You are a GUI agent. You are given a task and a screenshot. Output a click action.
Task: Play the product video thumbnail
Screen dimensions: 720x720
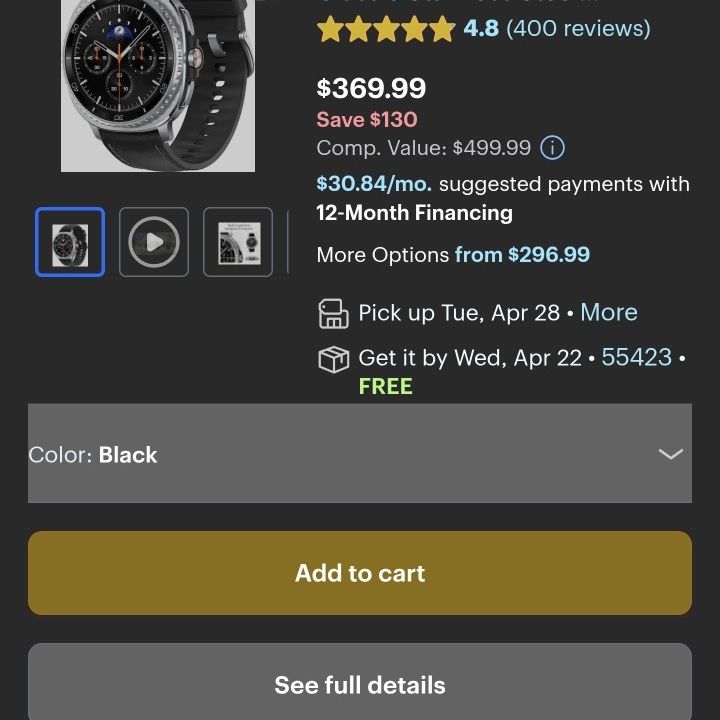(154, 242)
